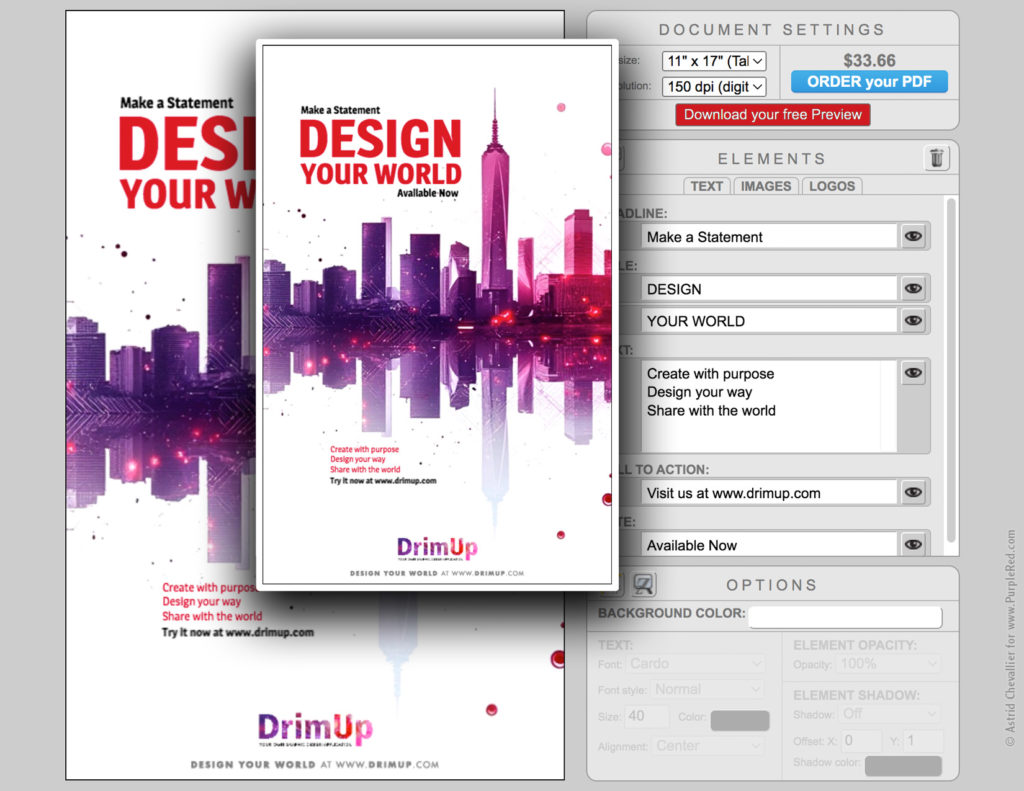
Task: Open the Shadow Off dropdown
Action: point(890,714)
